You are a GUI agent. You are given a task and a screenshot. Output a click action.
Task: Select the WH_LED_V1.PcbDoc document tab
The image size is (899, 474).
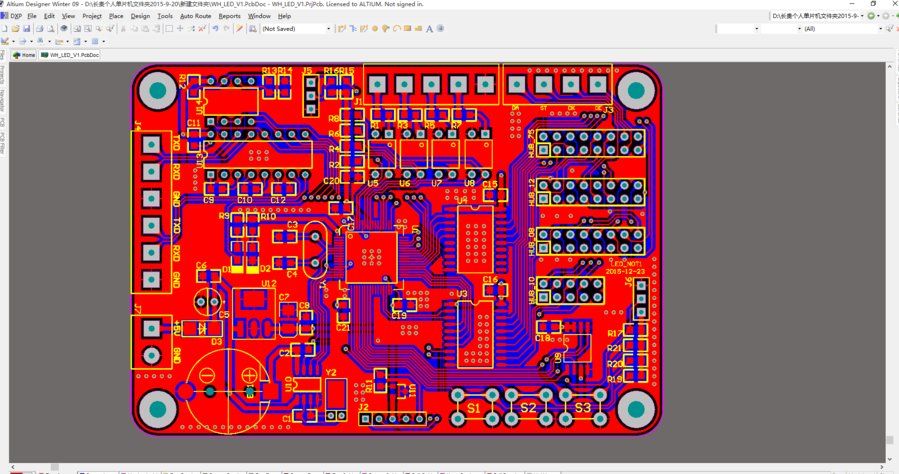(x=68, y=55)
